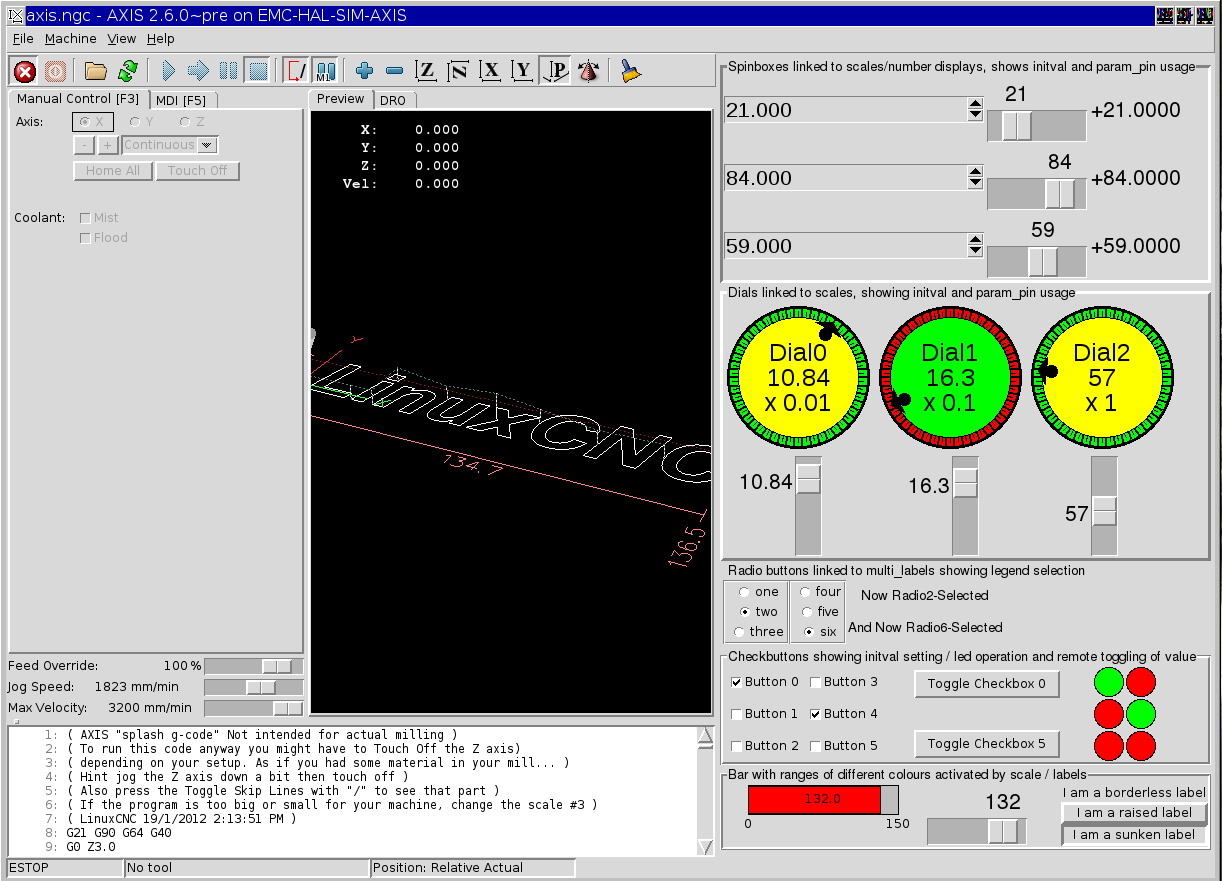Open the Machine menu
This screenshot has width=1222, height=881.
tap(71, 39)
